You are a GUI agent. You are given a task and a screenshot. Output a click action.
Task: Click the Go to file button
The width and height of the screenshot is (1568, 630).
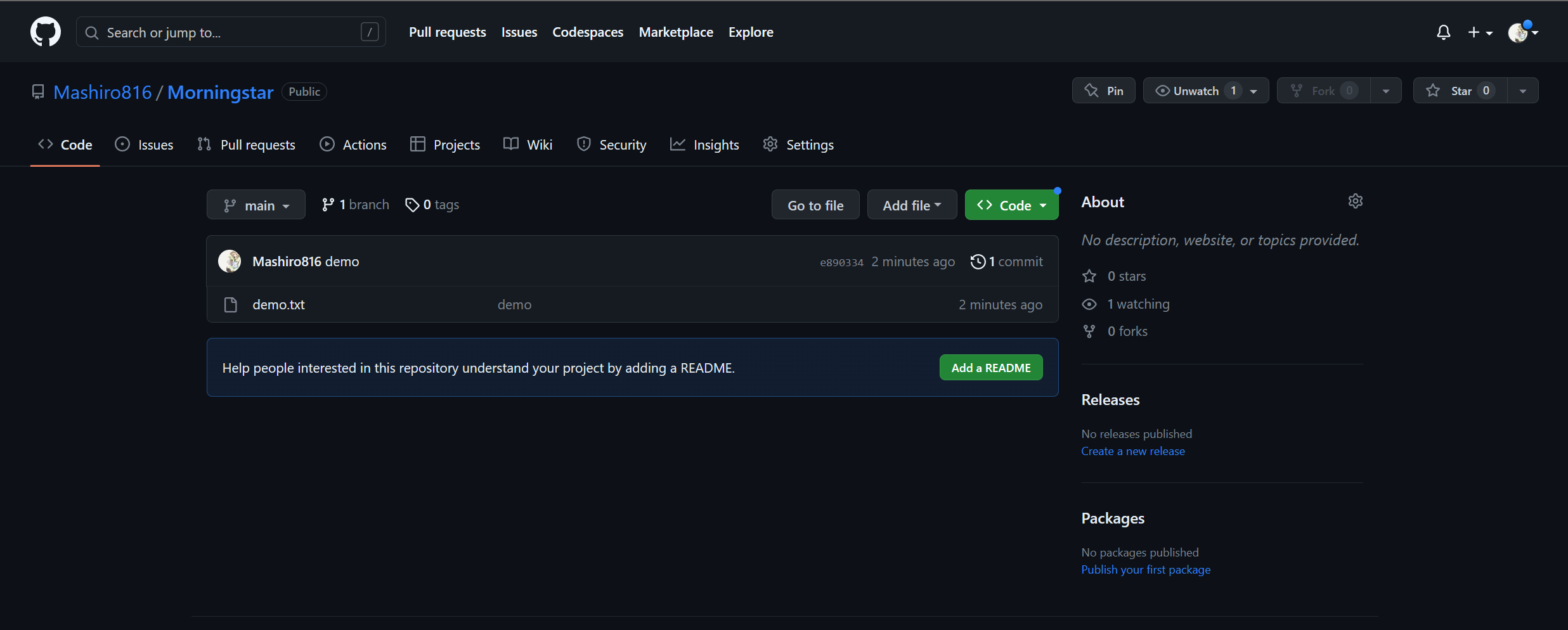click(x=815, y=205)
